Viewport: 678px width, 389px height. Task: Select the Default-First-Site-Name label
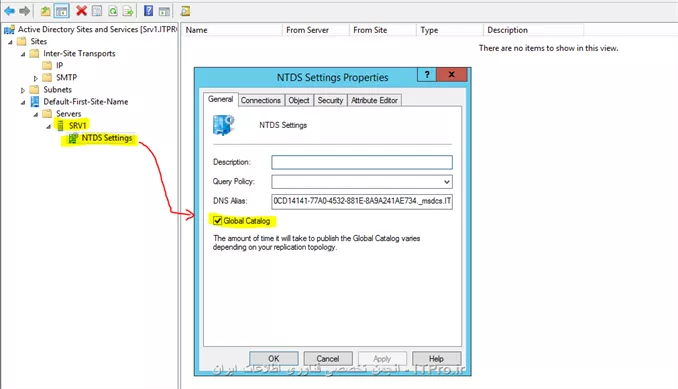click(86, 102)
